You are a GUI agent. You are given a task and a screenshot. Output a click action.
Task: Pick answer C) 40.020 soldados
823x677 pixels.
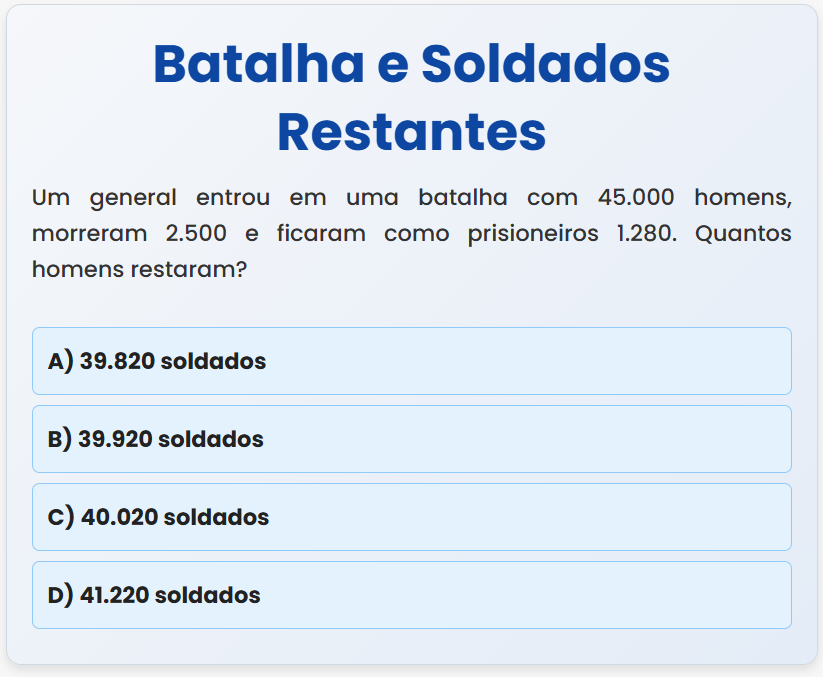pyautogui.click(x=411, y=517)
